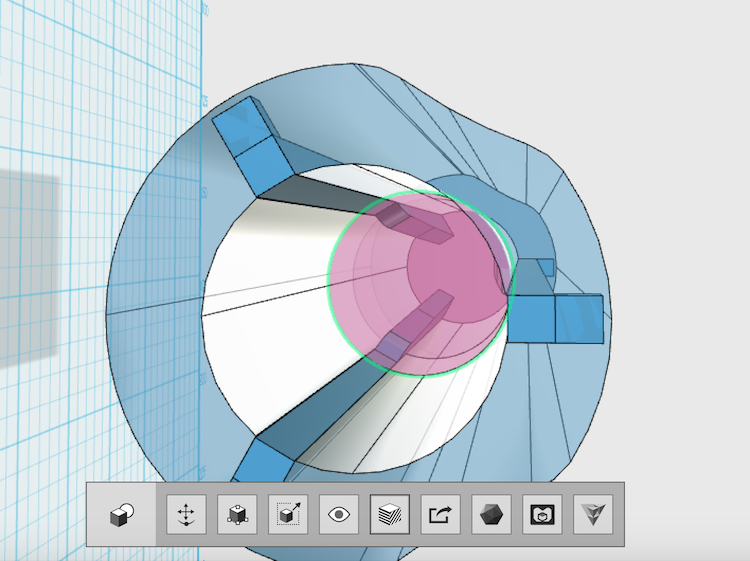Viewport: 750px width, 561px height.
Task: Click the Export selection arrow icon
Action: pos(441,515)
